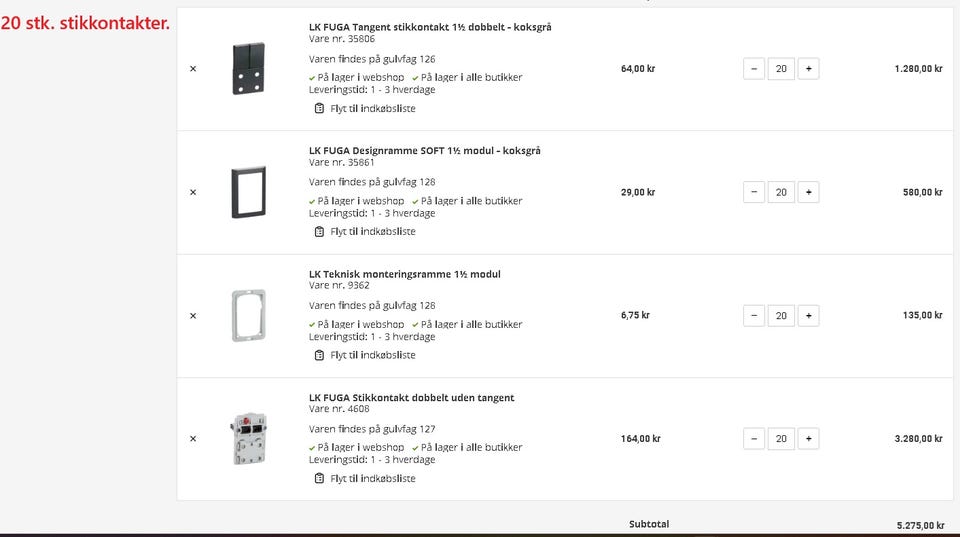Decrease quantity of Teknisk monteringsramme
960x537 pixels.
tap(754, 316)
